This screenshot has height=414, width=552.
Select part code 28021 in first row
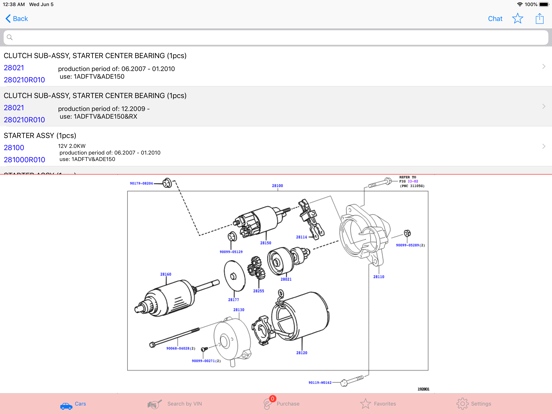pyautogui.click(x=14, y=68)
